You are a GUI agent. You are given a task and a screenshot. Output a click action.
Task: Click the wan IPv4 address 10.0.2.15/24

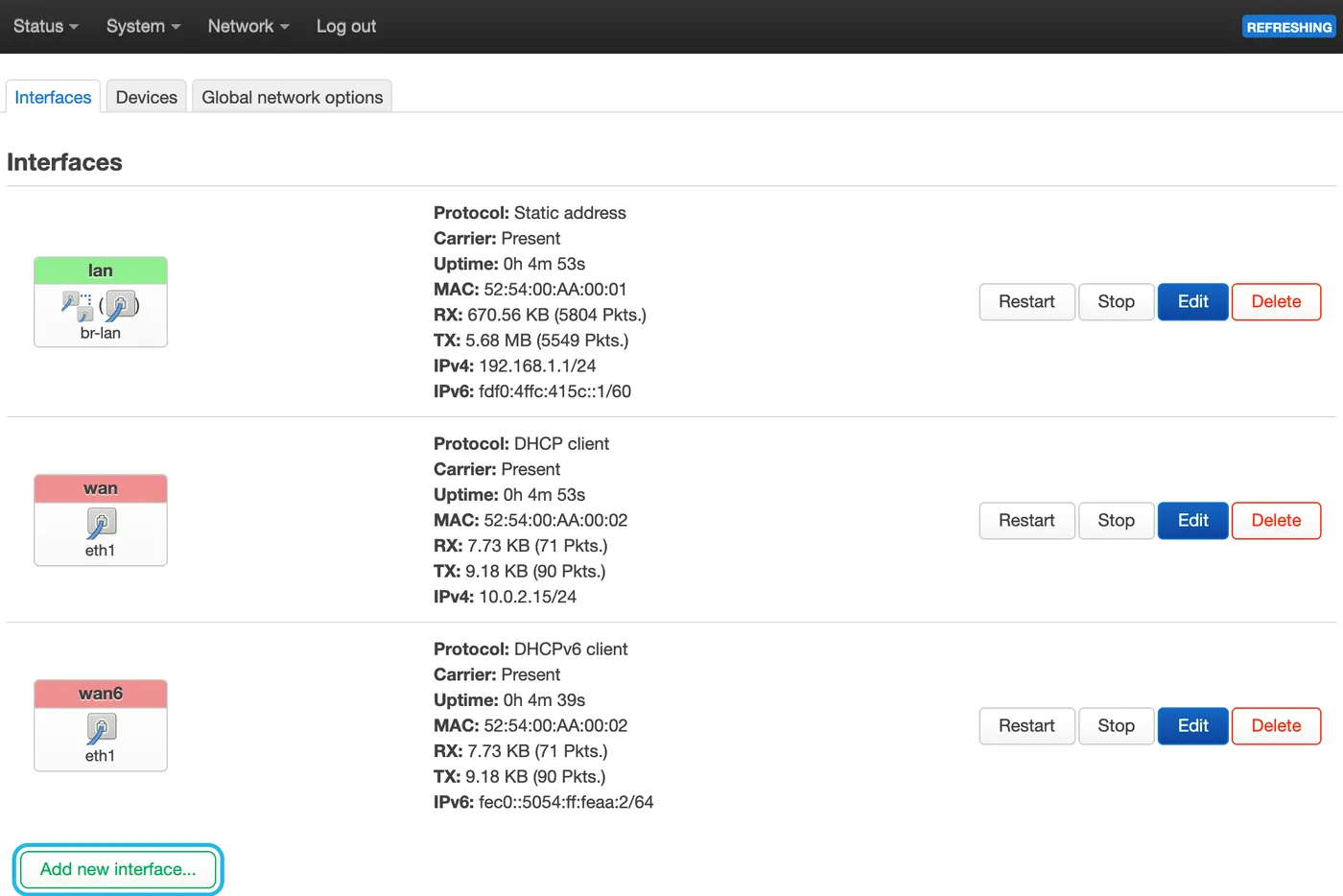coord(528,597)
